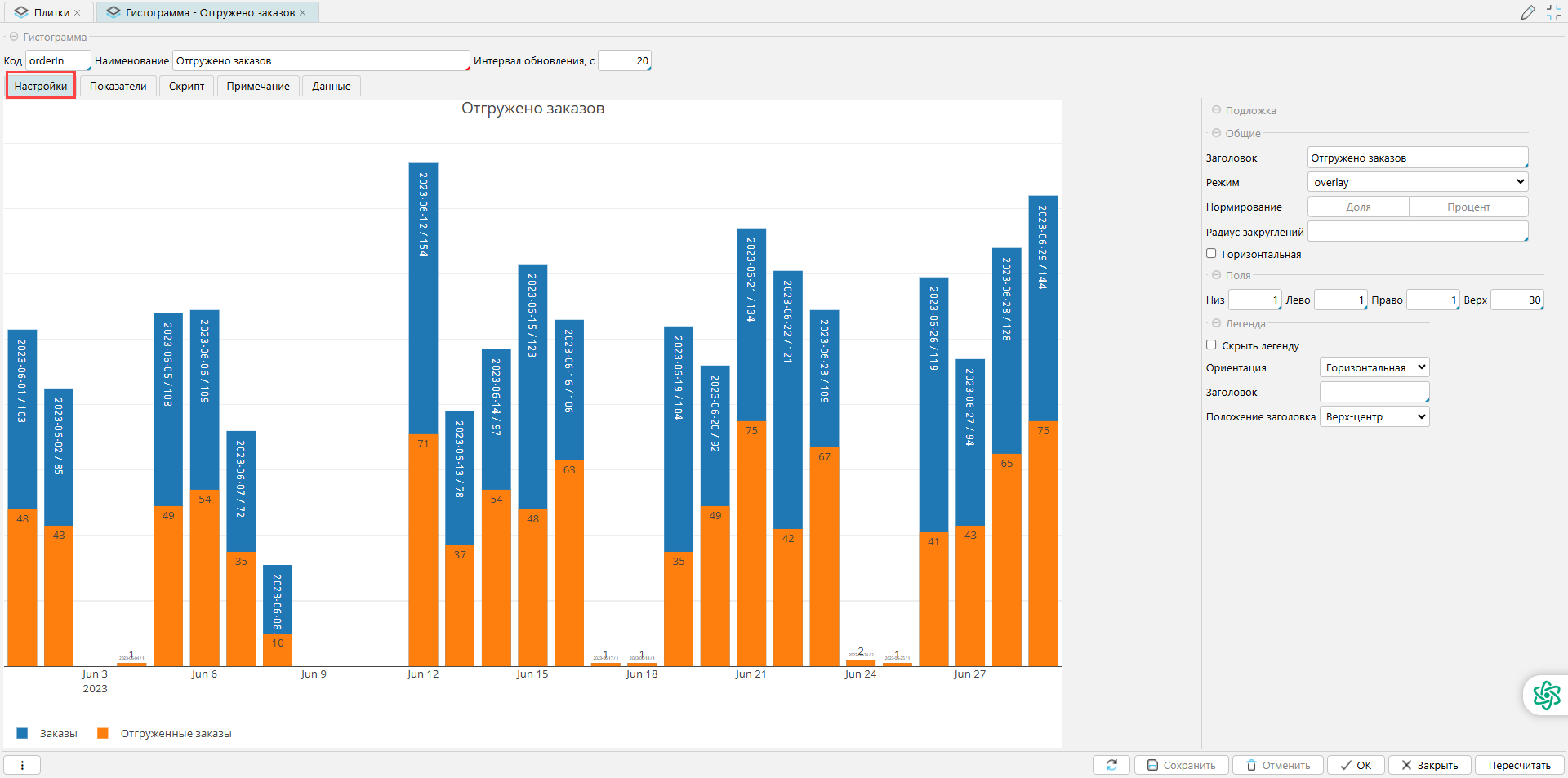Close the Плитки tab
This screenshot has height=778, width=1568.
pyautogui.click(x=78, y=13)
